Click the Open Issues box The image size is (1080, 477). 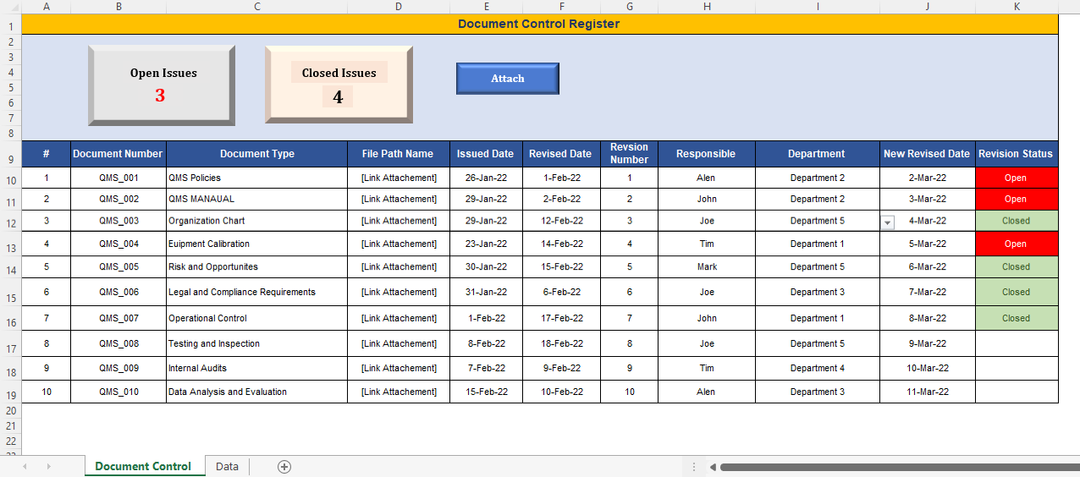162,85
